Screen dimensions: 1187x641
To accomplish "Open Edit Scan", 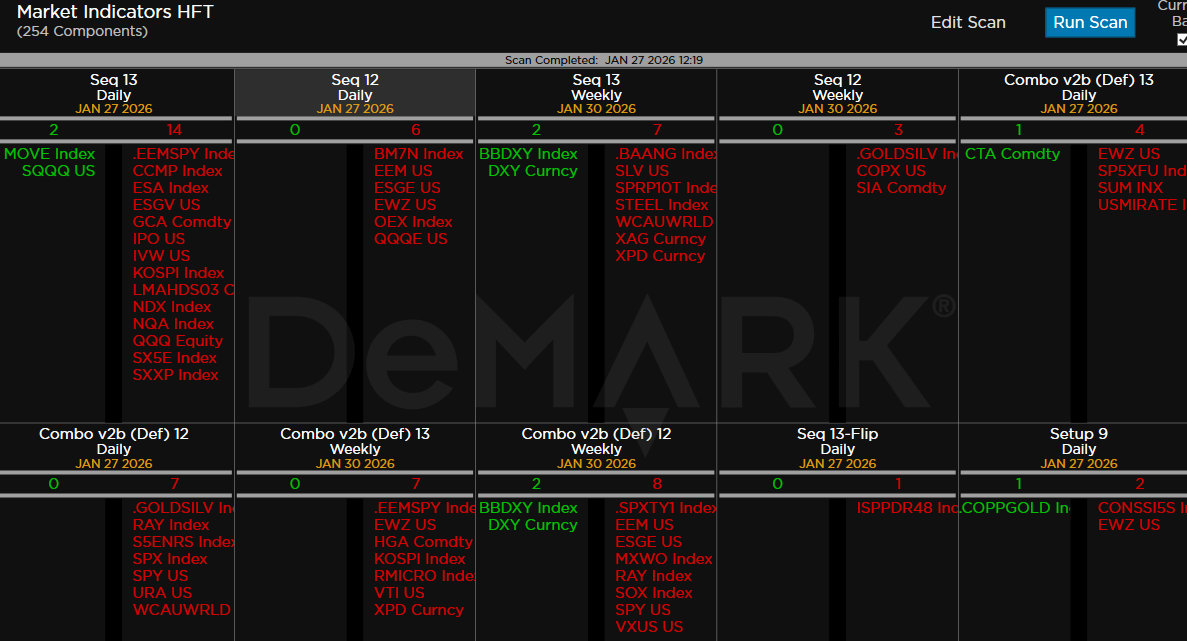I will pos(968,22).
